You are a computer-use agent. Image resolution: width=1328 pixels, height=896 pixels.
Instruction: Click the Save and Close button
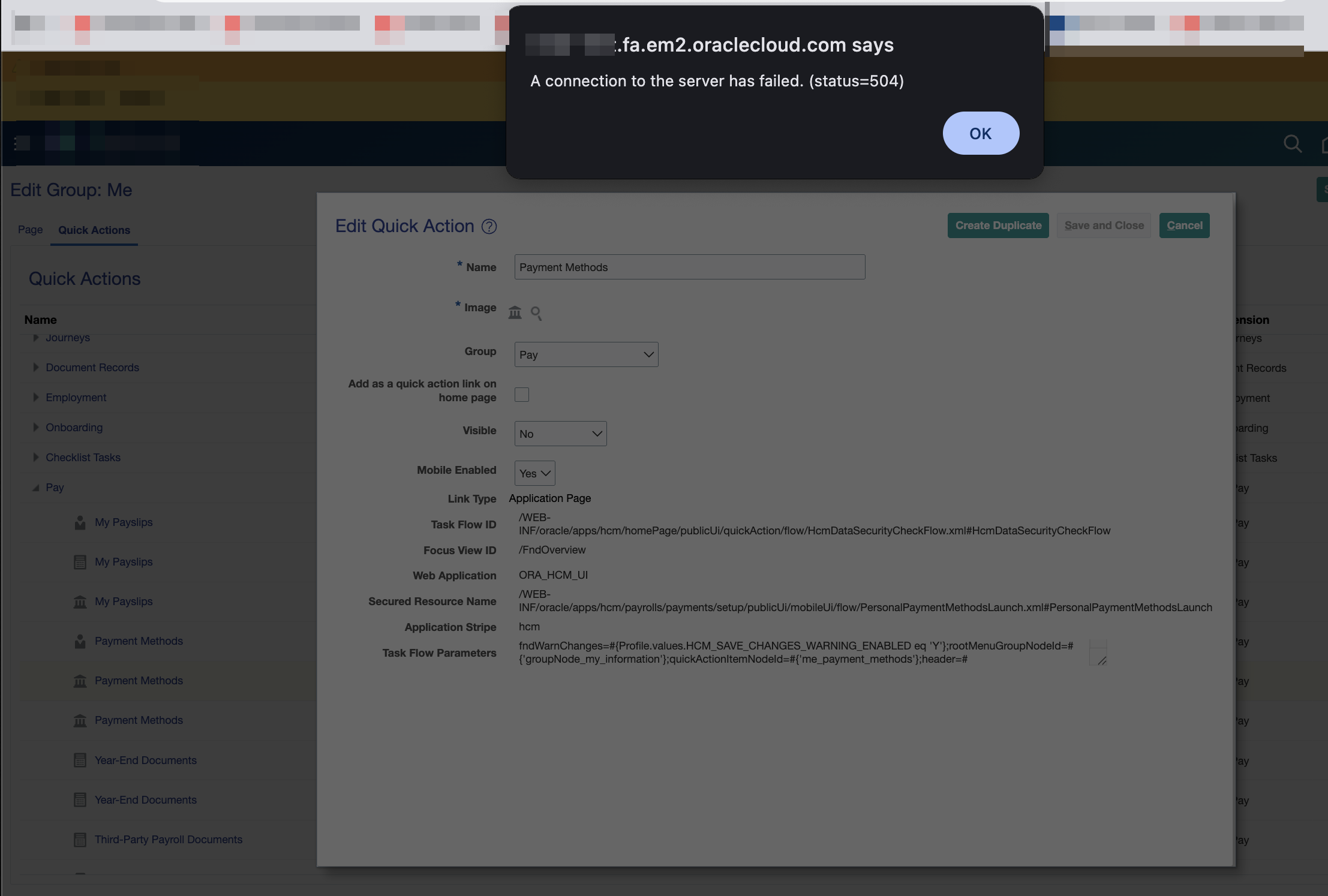tap(1104, 225)
